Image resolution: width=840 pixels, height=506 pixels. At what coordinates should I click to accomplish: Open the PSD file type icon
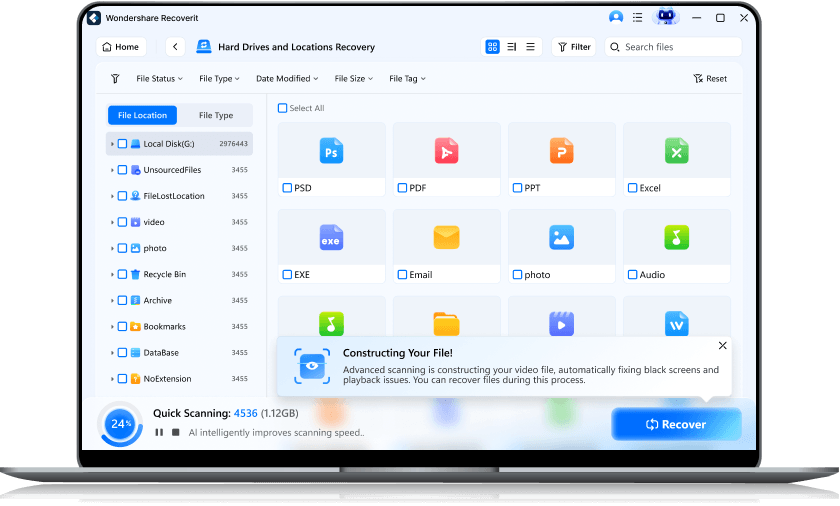tap(331, 150)
